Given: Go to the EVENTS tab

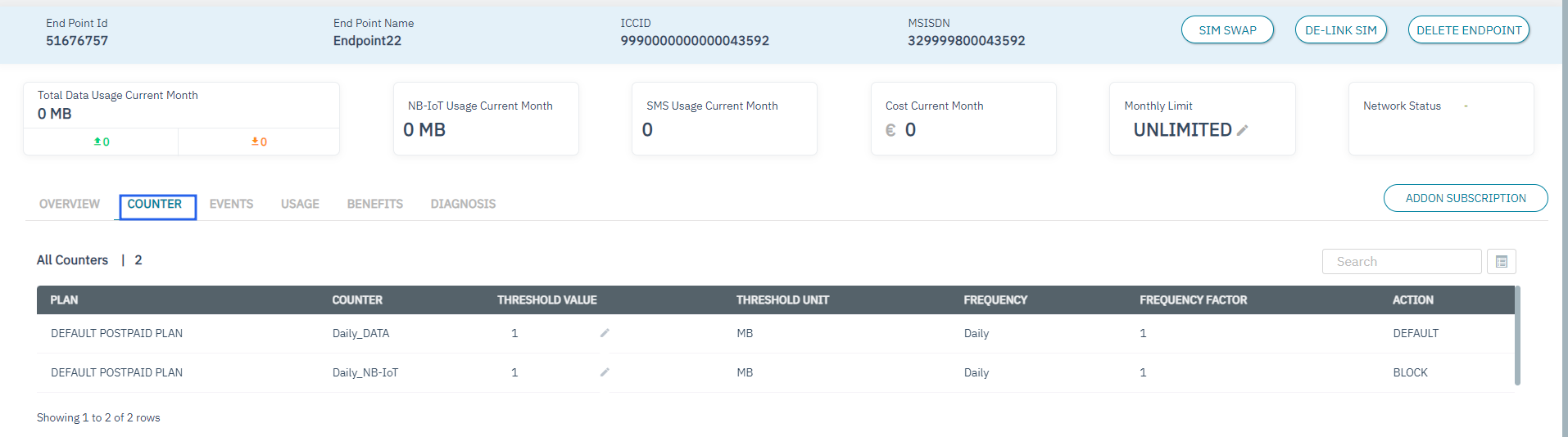Looking at the screenshot, I should [231, 204].
